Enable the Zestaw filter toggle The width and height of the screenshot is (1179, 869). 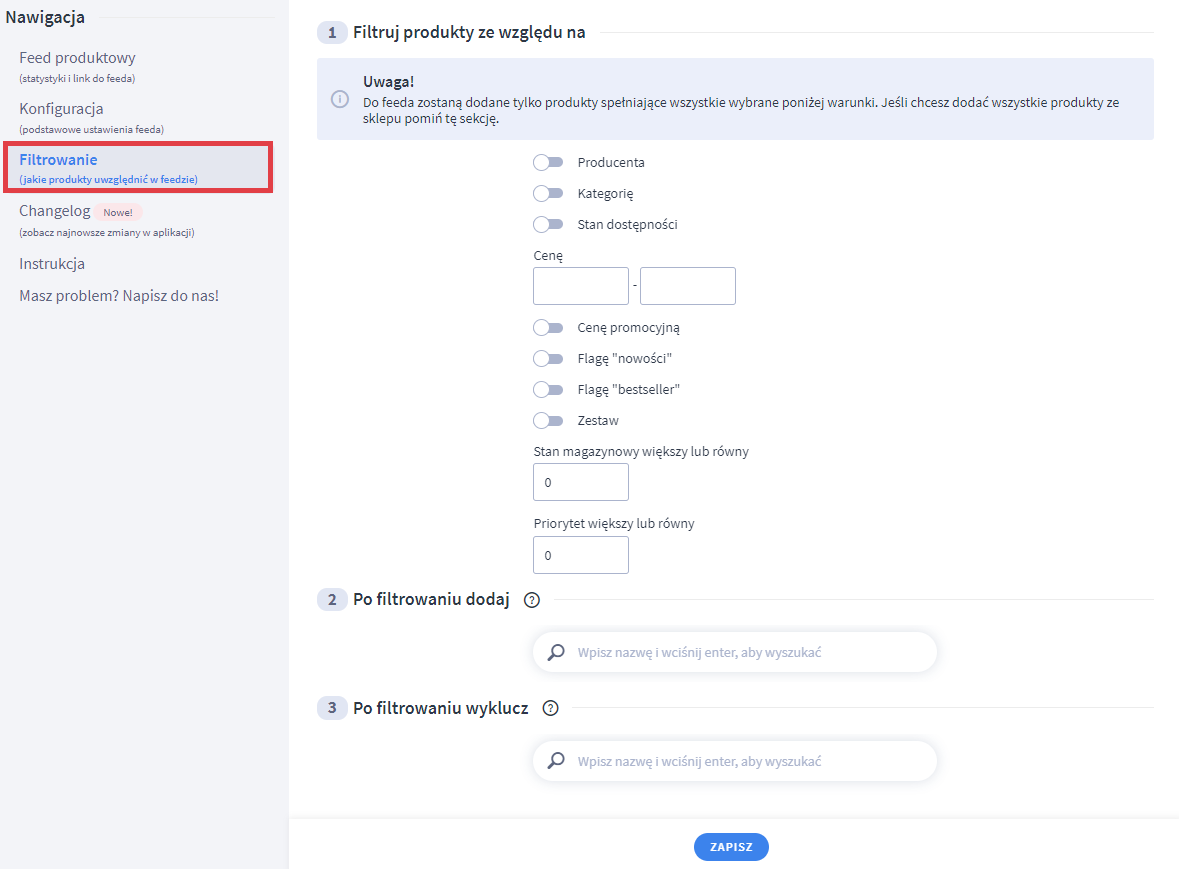click(x=548, y=420)
